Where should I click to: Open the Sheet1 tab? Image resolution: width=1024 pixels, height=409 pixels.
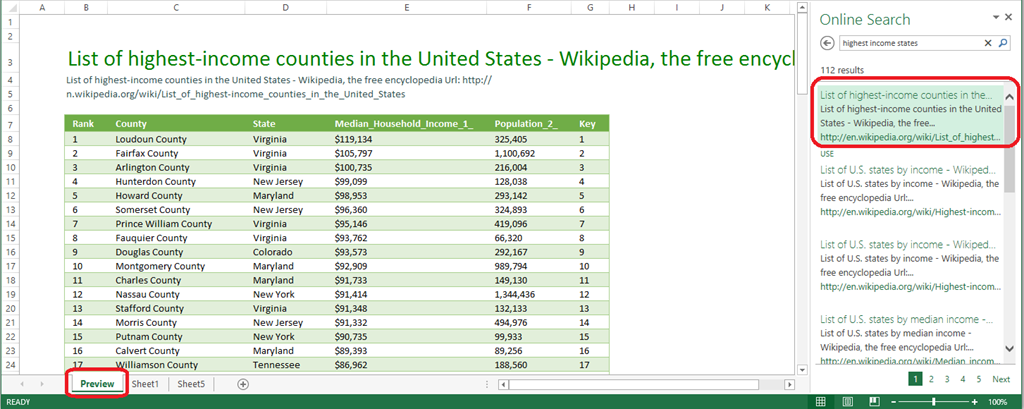(145, 384)
